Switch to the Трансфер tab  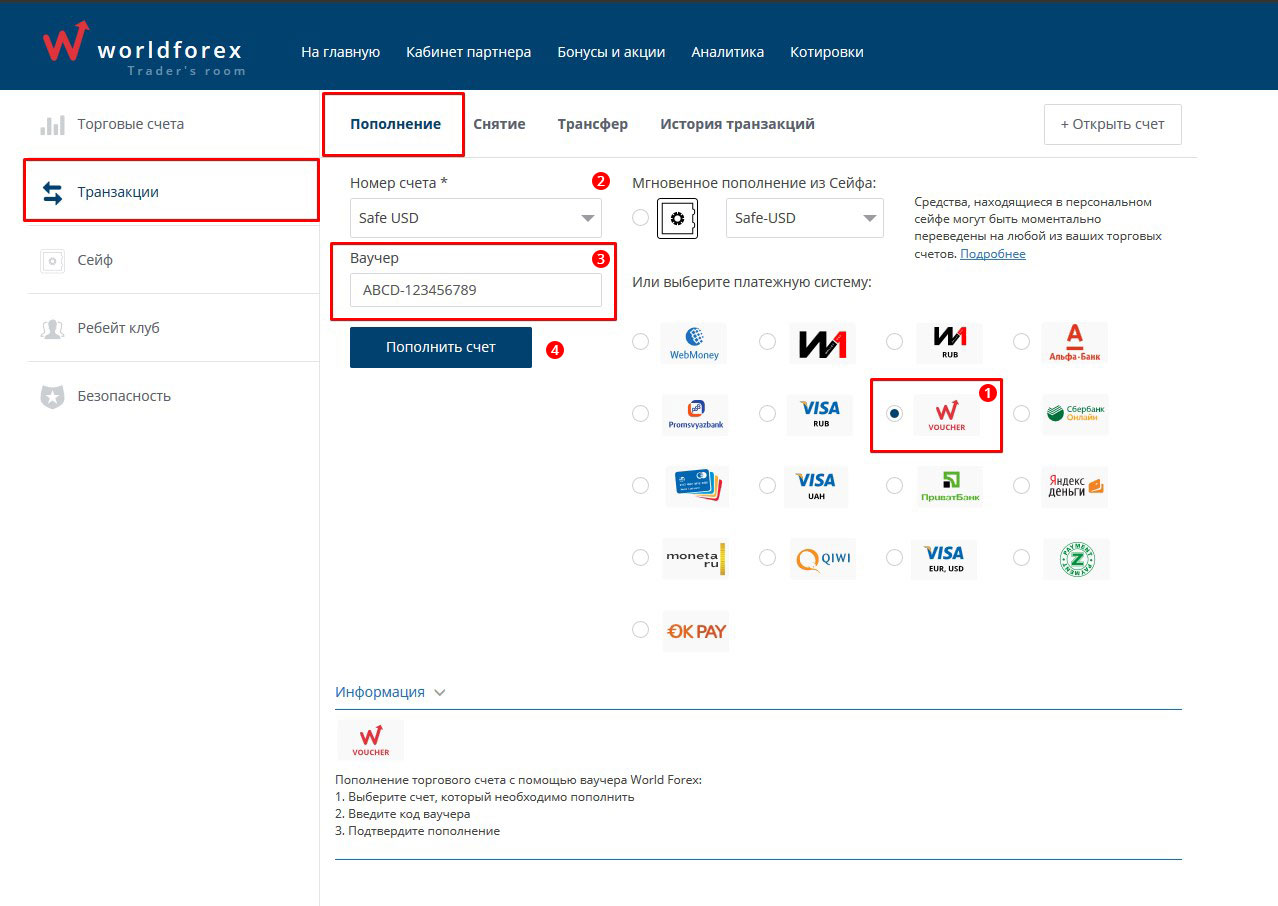593,124
